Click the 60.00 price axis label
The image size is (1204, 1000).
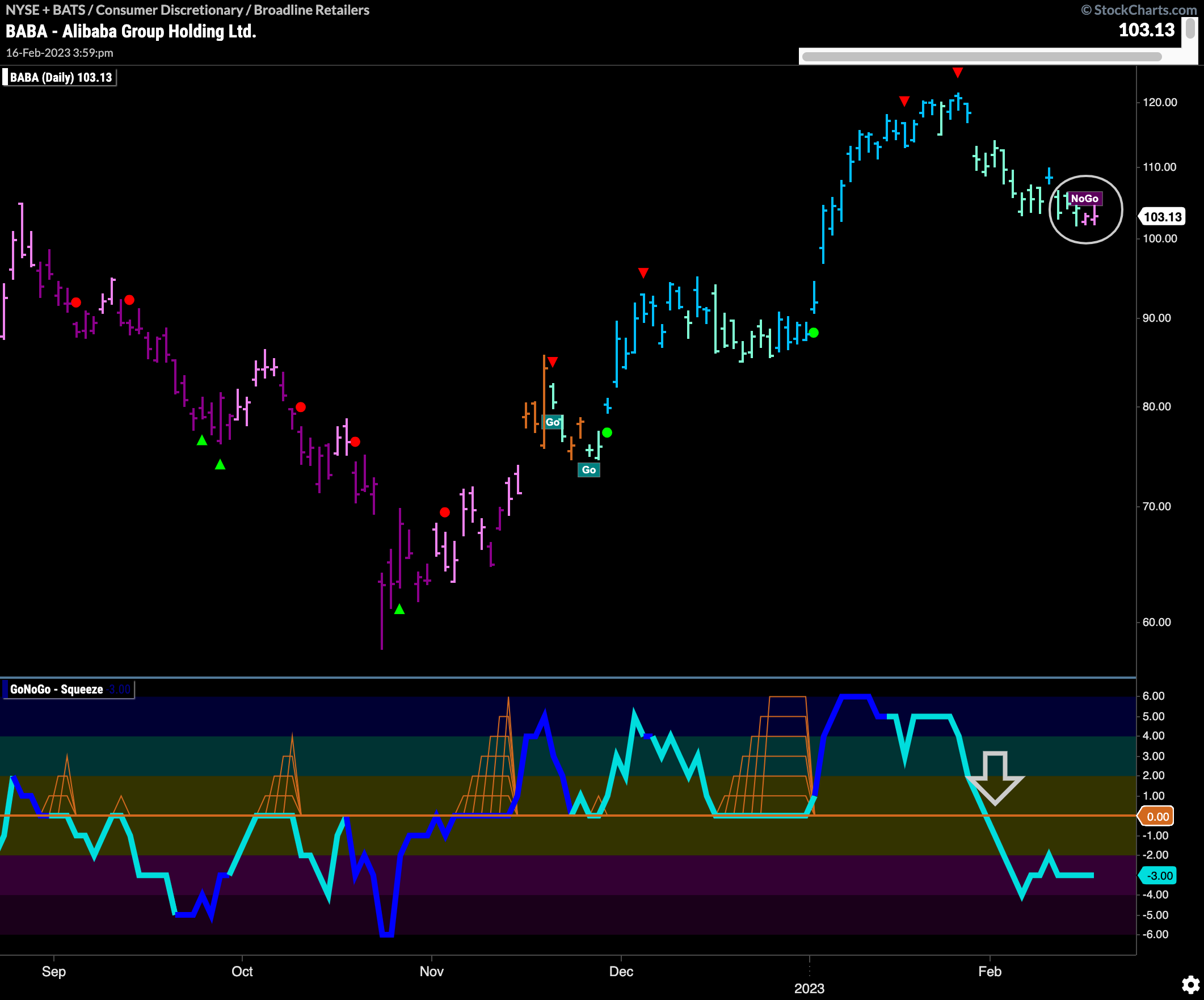point(1157,622)
